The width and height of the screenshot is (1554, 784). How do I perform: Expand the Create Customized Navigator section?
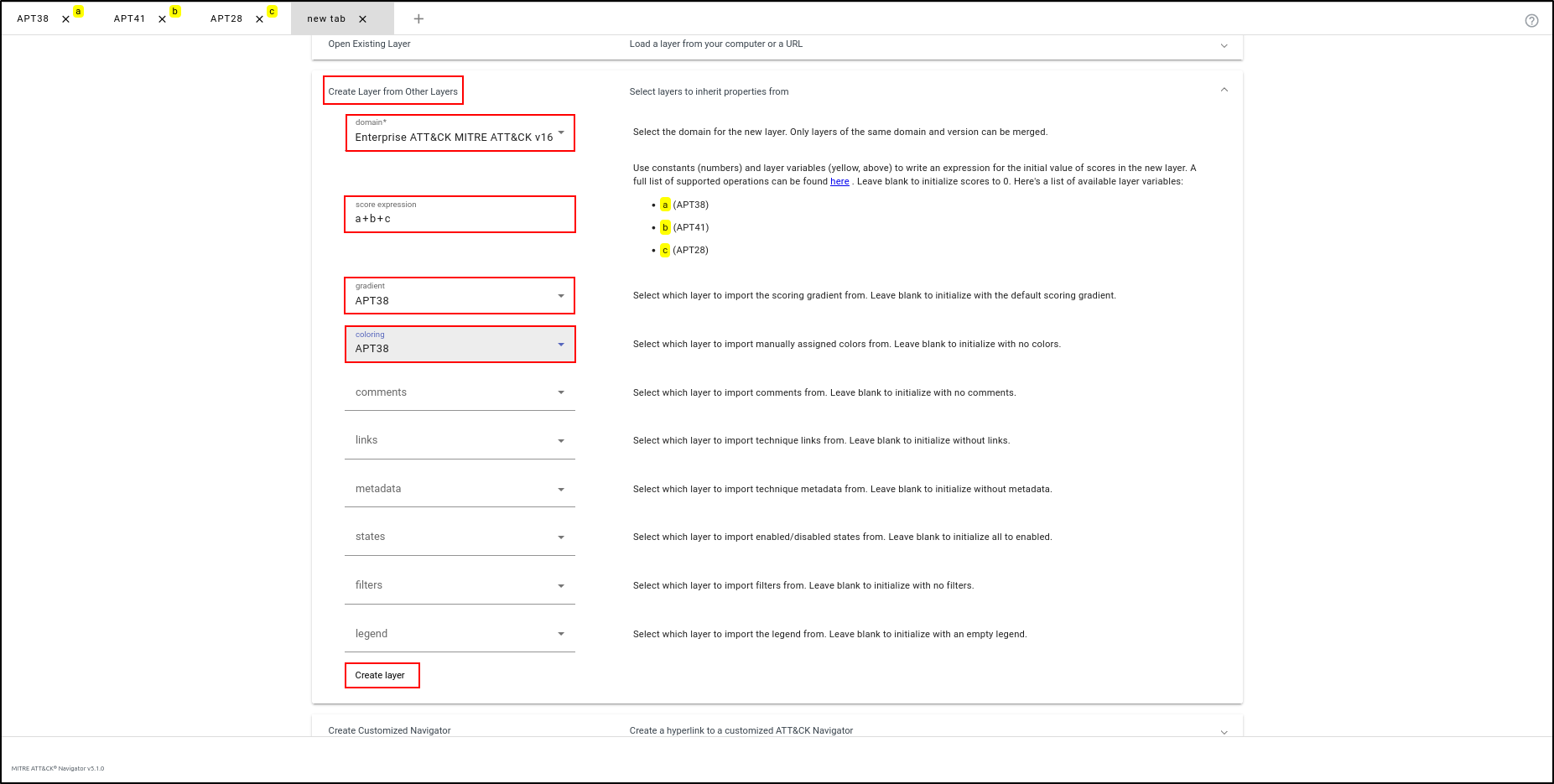click(x=1224, y=731)
